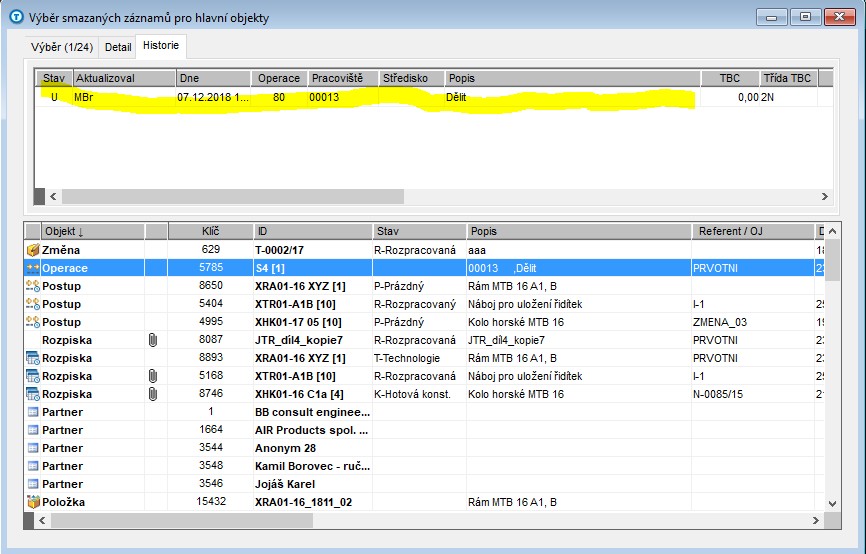Open the Detail tab
The width and height of the screenshot is (866, 554).
point(118,46)
